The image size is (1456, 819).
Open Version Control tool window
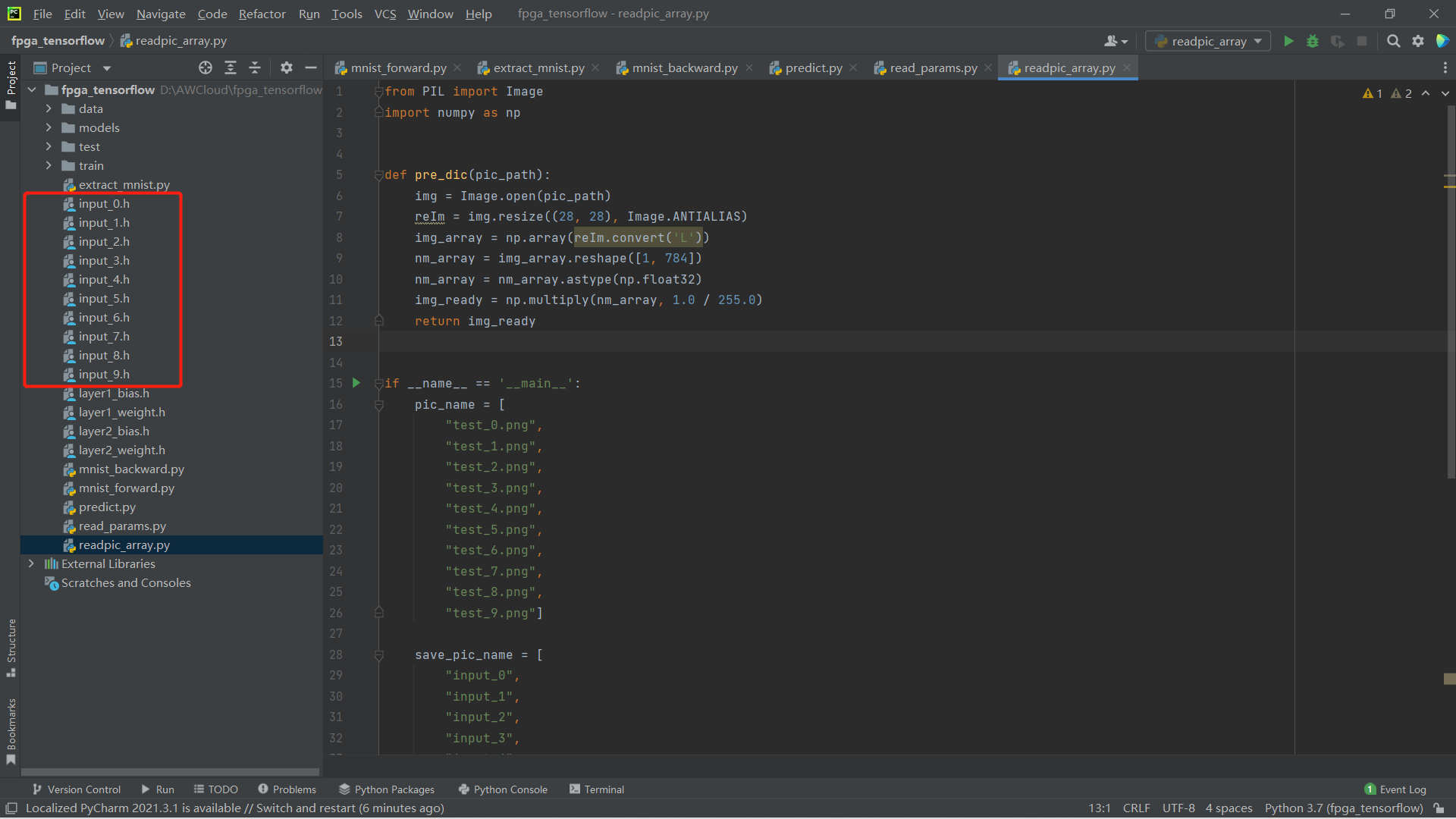pos(77,789)
